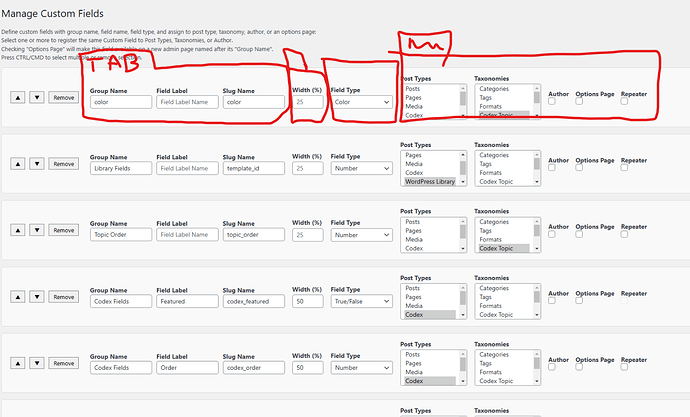Move the template_id row down
Image resolution: width=690 pixels, height=417 pixels.
tap(37, 164)
